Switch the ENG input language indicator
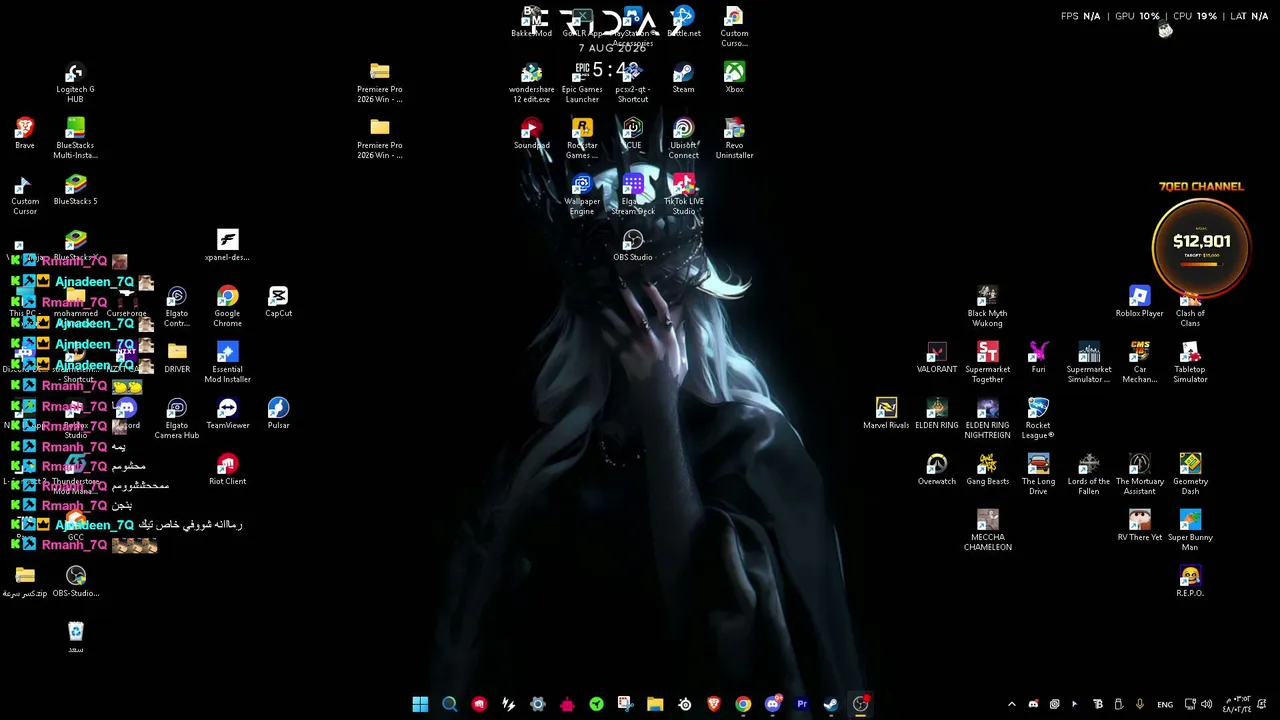1280x720 pixels. point(1165,705)
